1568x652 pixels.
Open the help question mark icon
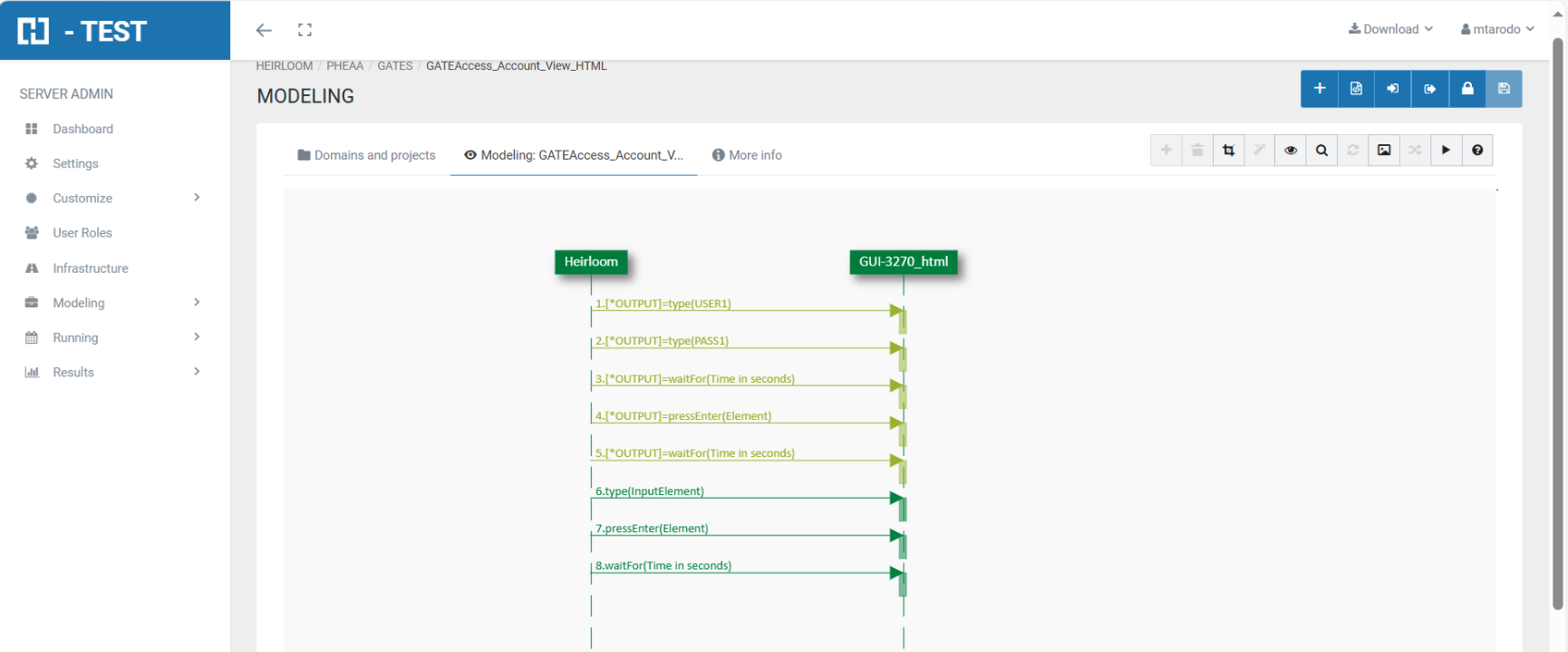pos(1477,151)
